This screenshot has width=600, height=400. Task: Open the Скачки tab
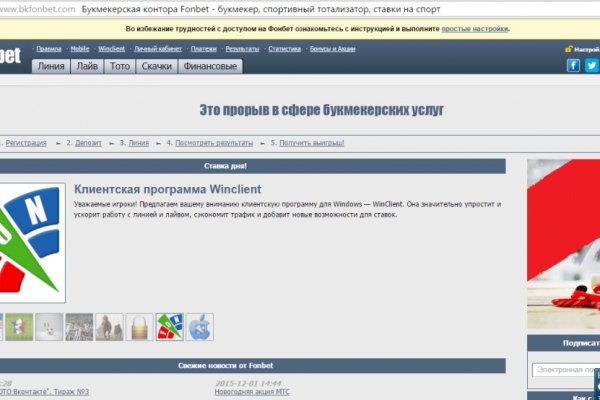[x=156, y=67]
